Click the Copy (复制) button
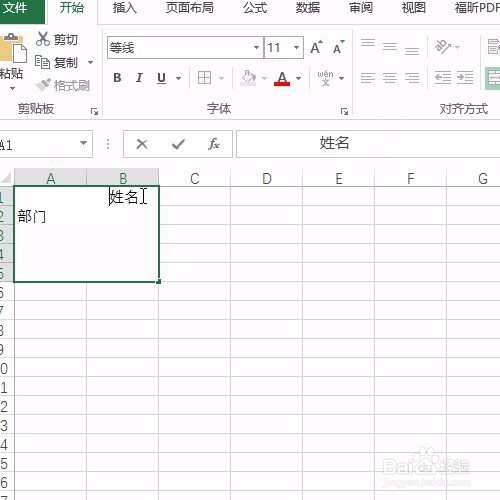Screen dimensions: 500x500 [57, 62]
